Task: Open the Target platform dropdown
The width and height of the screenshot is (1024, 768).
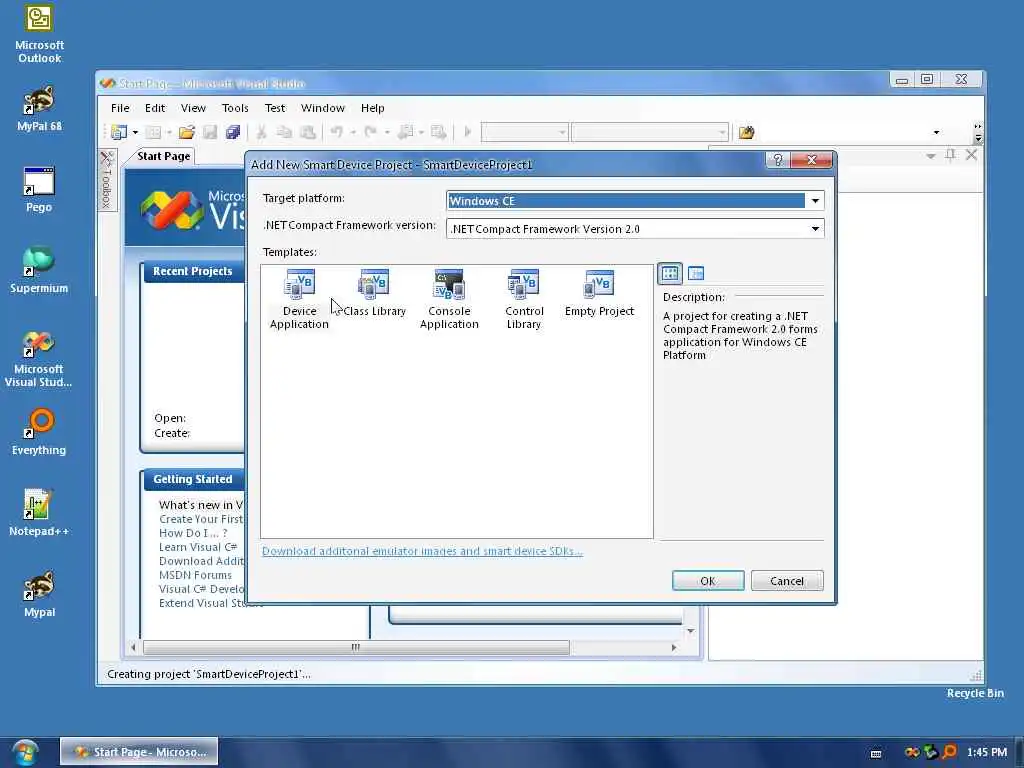Action: 815,201
